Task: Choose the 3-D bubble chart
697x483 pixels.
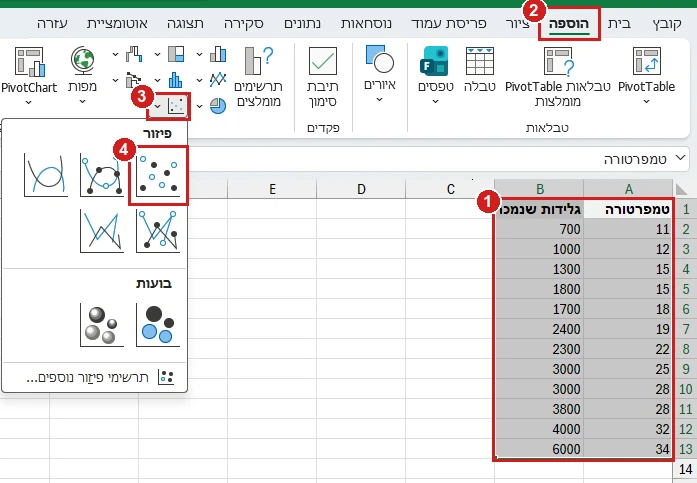Action: point(102,325)
